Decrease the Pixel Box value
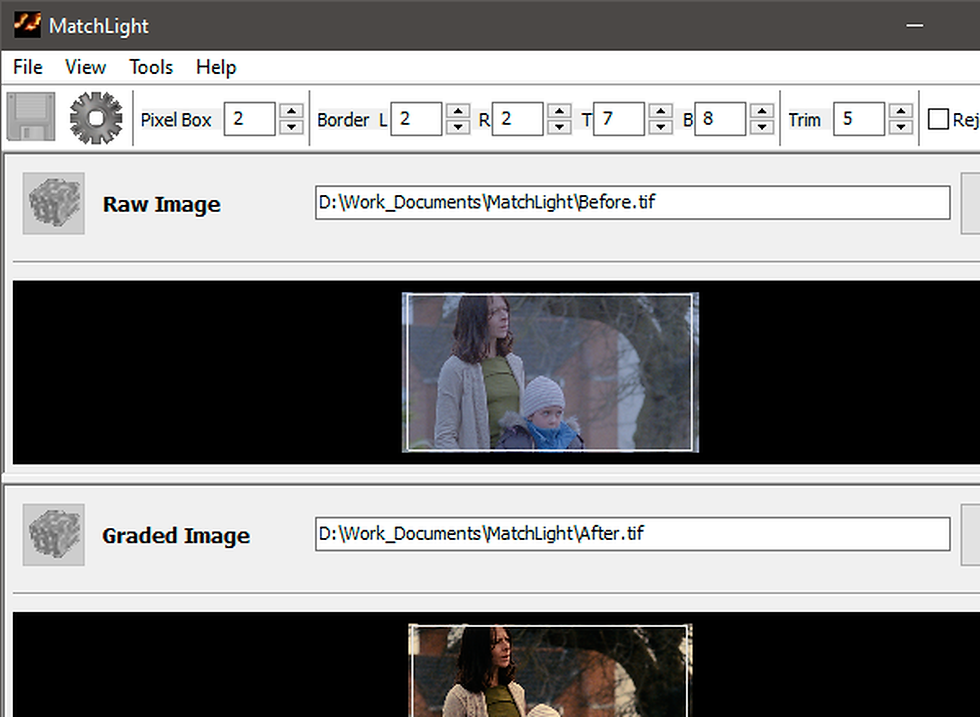Image resolution: width=980 pixels, height=717 pixels. click(x=291, y=126)
